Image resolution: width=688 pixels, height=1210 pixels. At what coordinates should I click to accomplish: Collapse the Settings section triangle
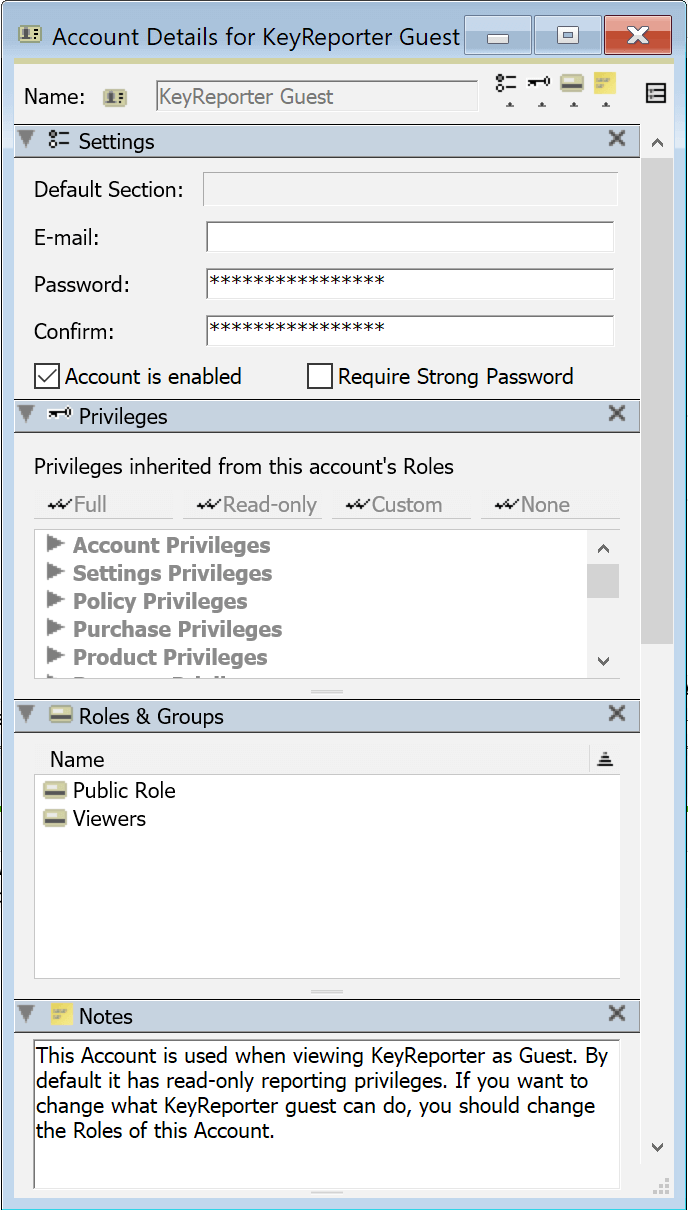click(x=27, y=140)
